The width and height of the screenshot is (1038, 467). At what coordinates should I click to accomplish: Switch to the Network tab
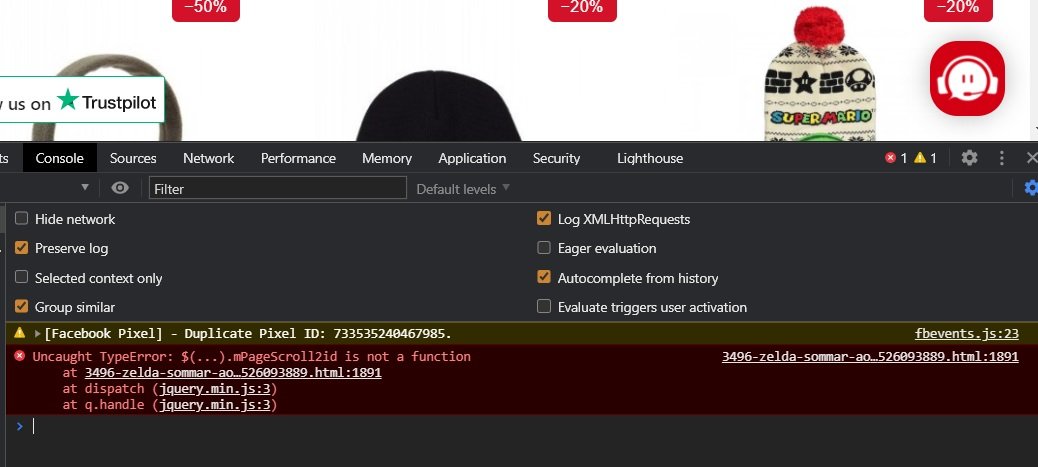(209, 158)
